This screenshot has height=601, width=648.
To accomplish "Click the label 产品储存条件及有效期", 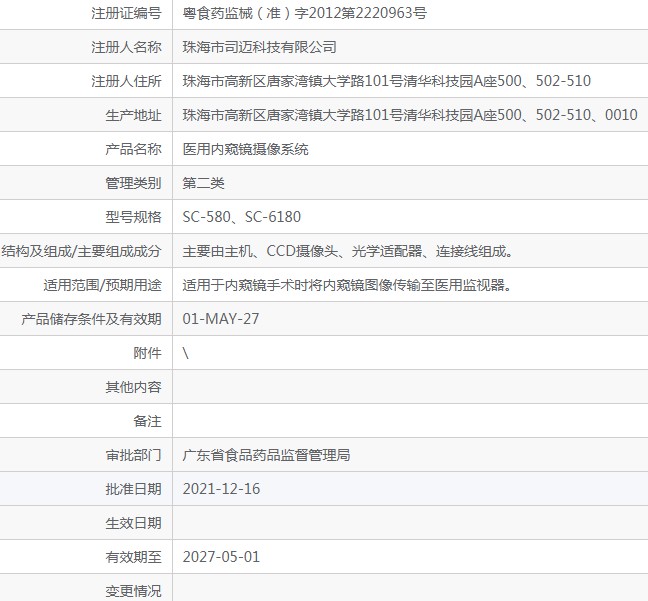I will (x=91, y=319).
